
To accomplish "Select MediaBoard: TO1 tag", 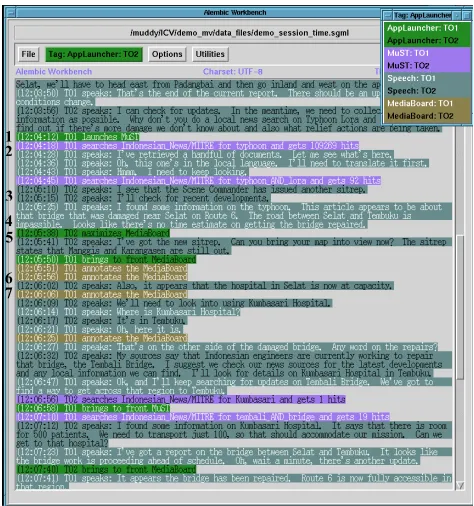I will [x=427, y=103].
